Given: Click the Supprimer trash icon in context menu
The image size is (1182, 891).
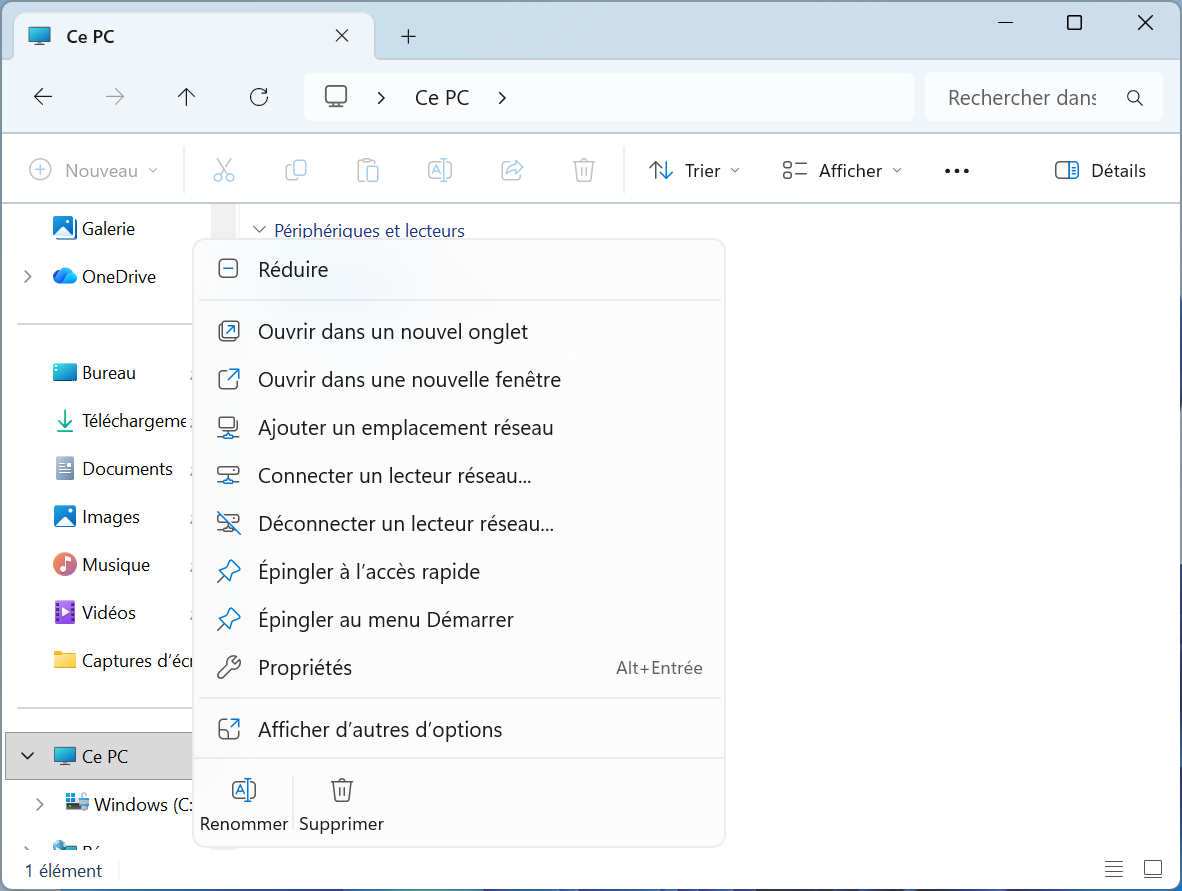Looking at the screenshot, I should [341, 791].
